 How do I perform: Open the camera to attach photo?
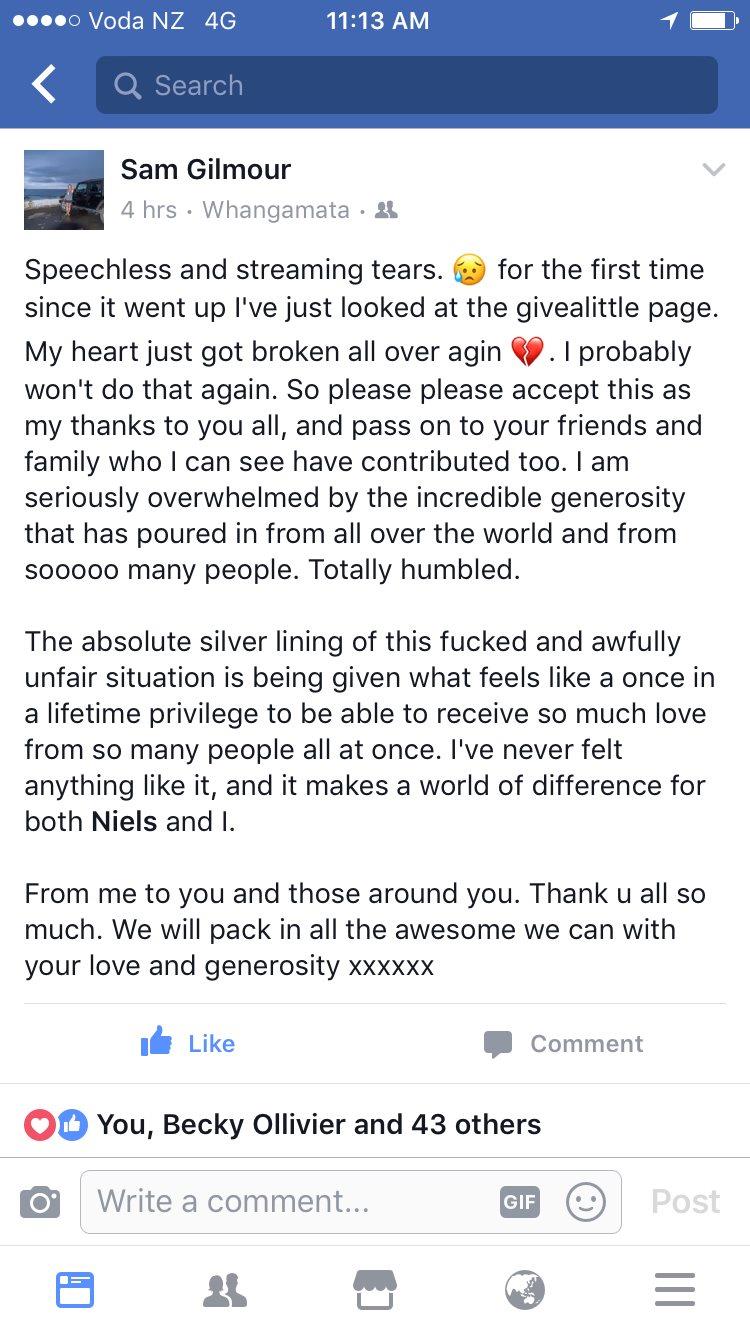point(40,1201)
